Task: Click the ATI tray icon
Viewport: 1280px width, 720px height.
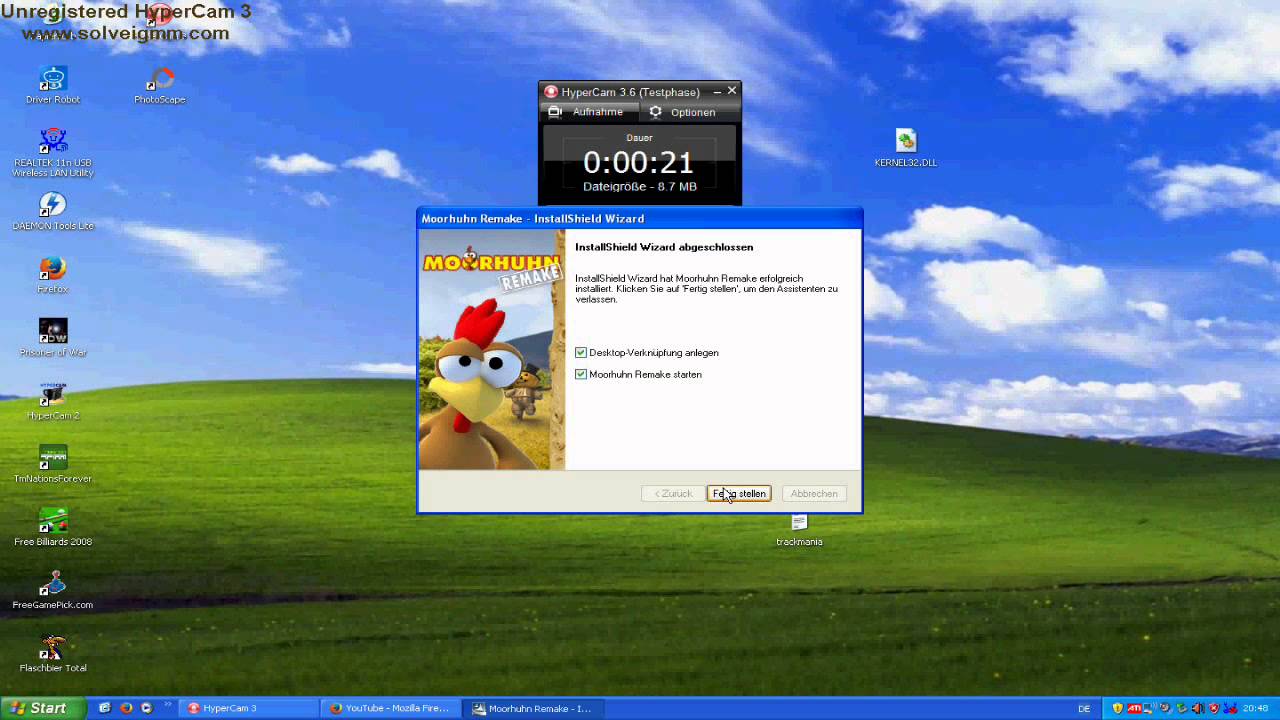Action: (x=1133, y=708)
